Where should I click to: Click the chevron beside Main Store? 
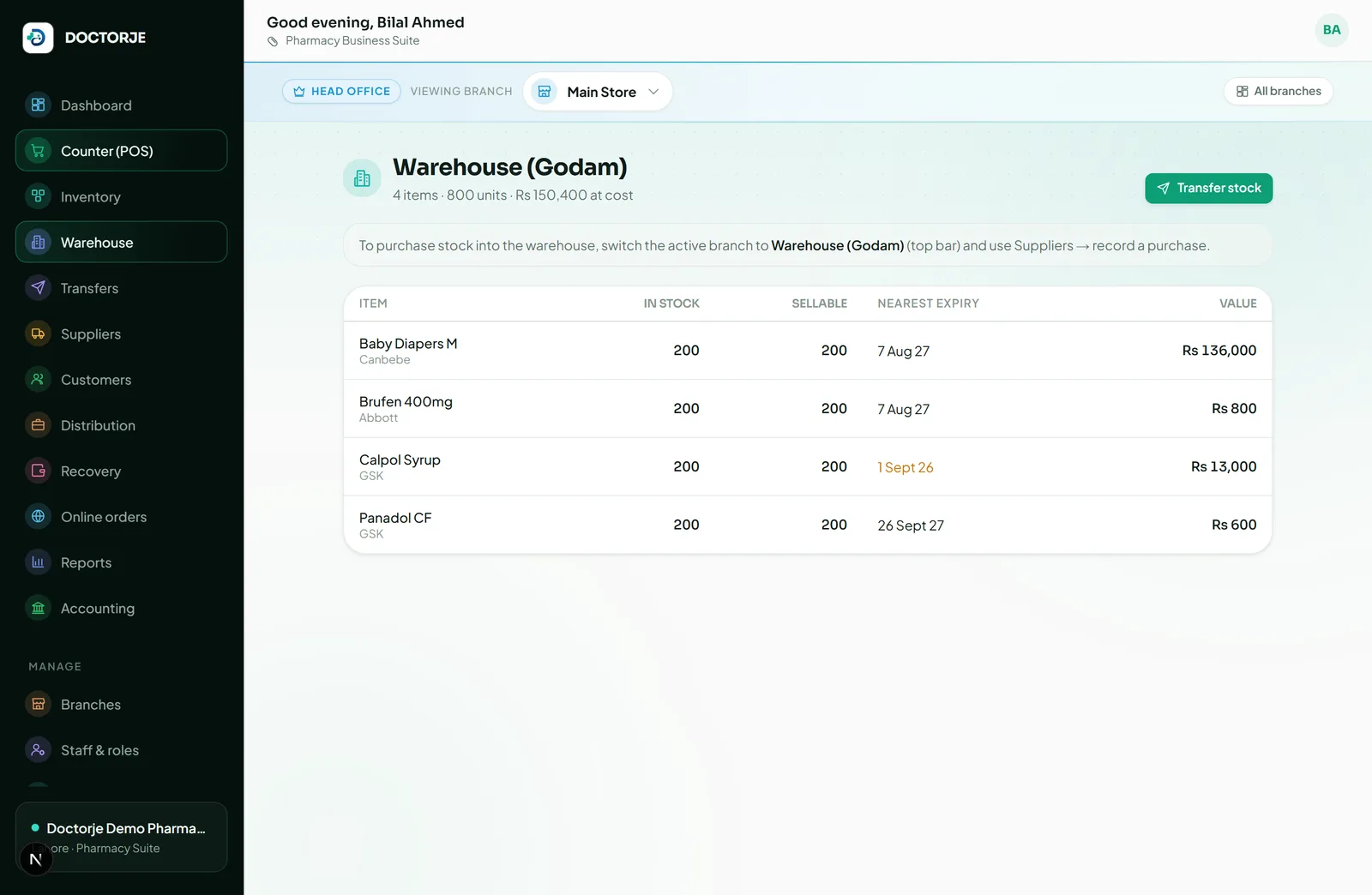[x=653, y=92]
